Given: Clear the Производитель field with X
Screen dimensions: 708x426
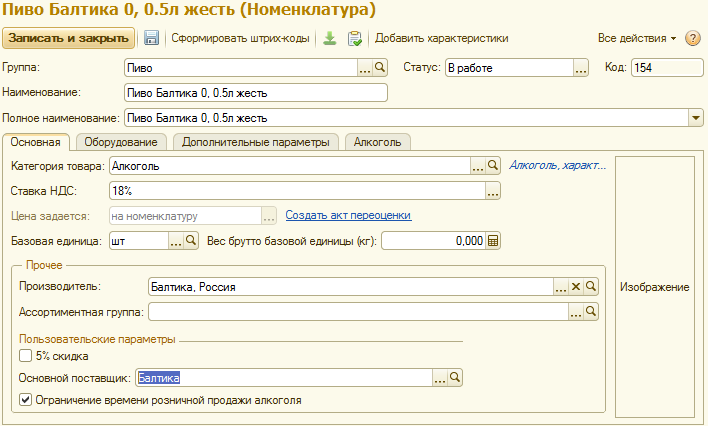Looking at the screenshot, I should click(x=576, y=287).
